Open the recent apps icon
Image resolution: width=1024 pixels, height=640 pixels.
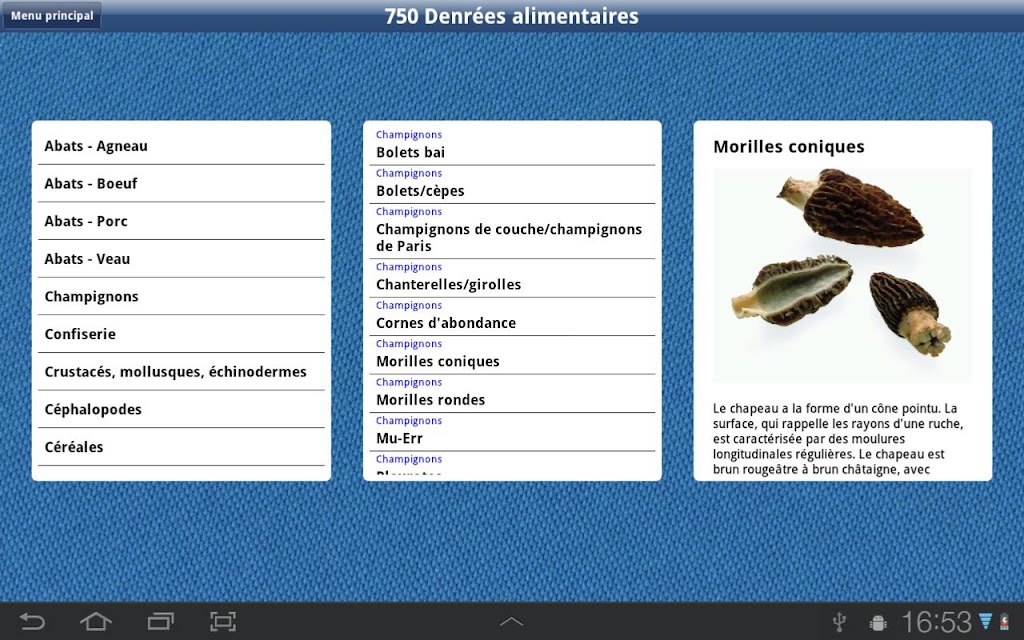[x=160, y=621]
